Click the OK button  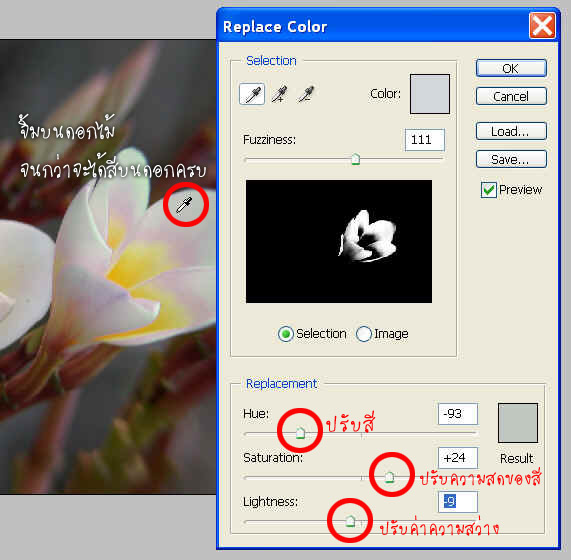click(511, 68)
